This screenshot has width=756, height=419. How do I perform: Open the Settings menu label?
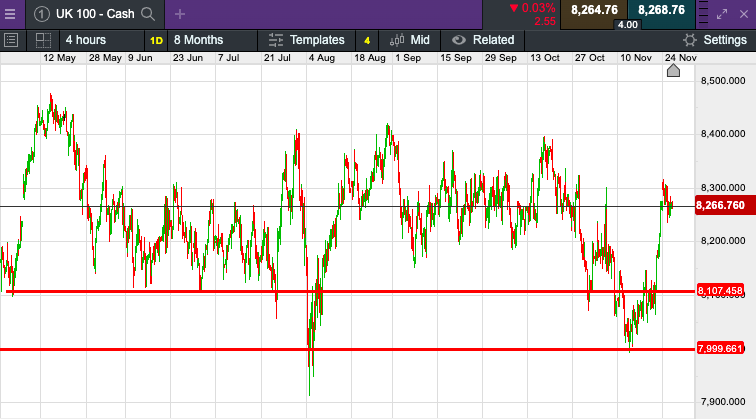725,40
